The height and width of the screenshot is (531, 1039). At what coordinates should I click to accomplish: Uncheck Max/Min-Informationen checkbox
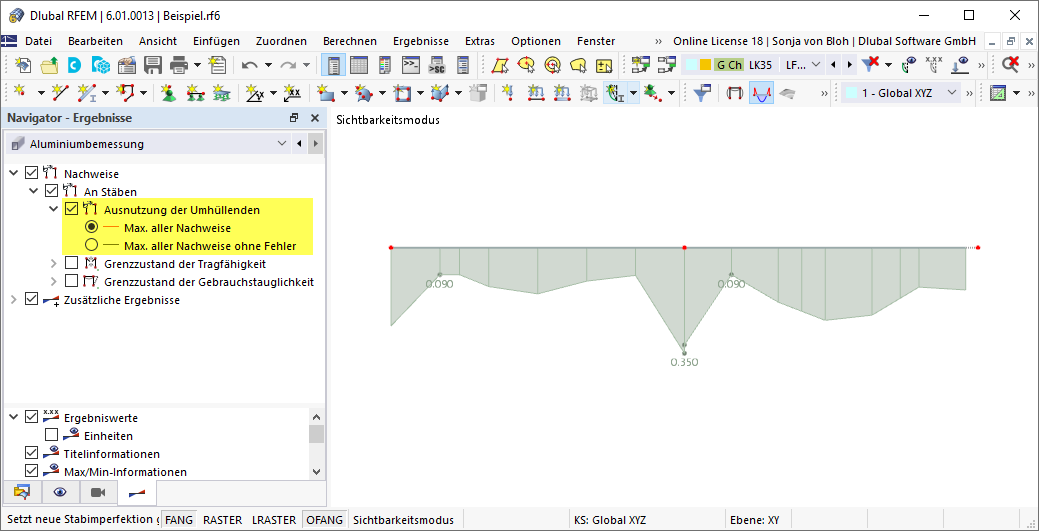tap(31, 471)
